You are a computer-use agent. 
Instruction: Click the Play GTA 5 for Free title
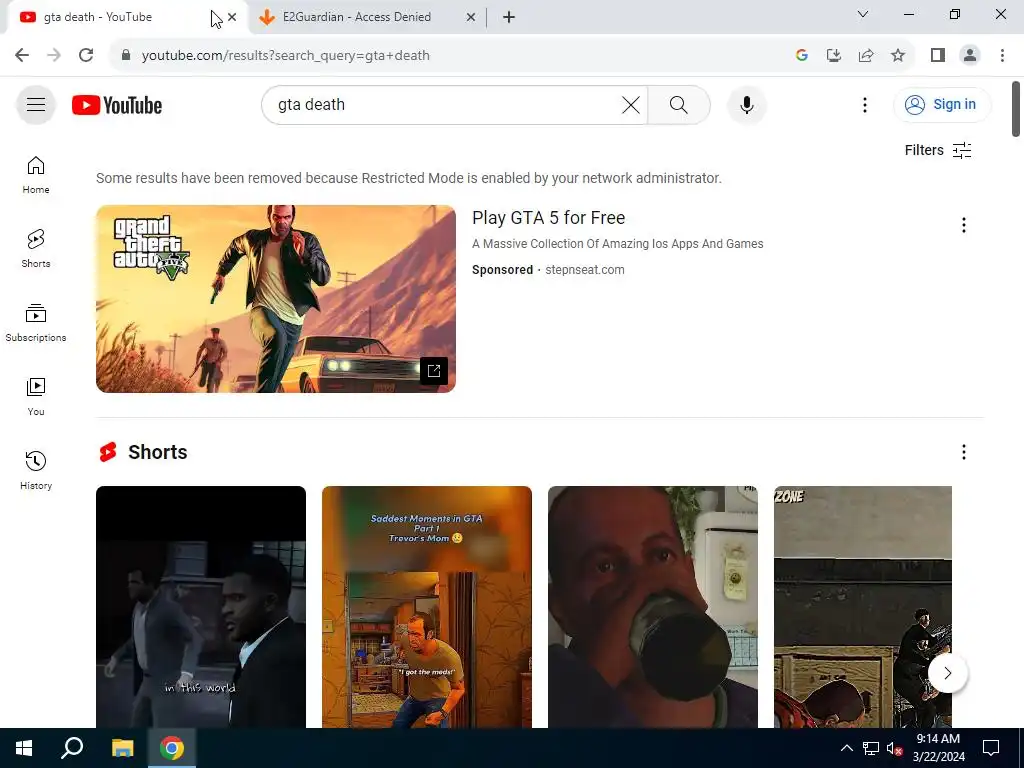[549, 217]
